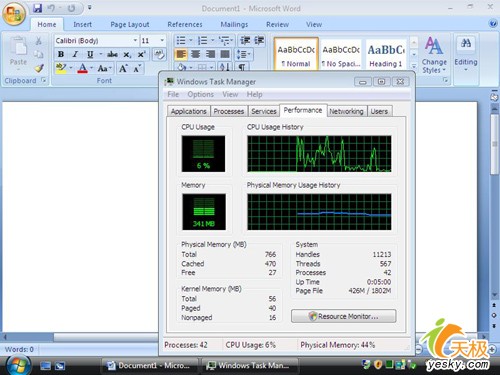The height and width of the screenshot is (375, 500).
Task: Apply the Heading 1 style
Action: point(386,55)
